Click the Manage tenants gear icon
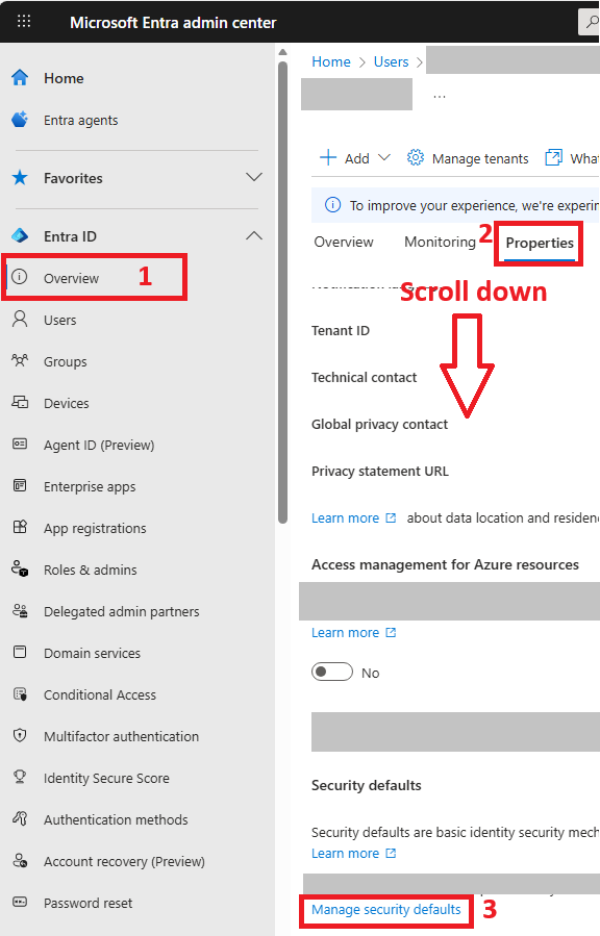Image resolution: width=600 pixels, height=936 pixels. (x=415, y=158)
